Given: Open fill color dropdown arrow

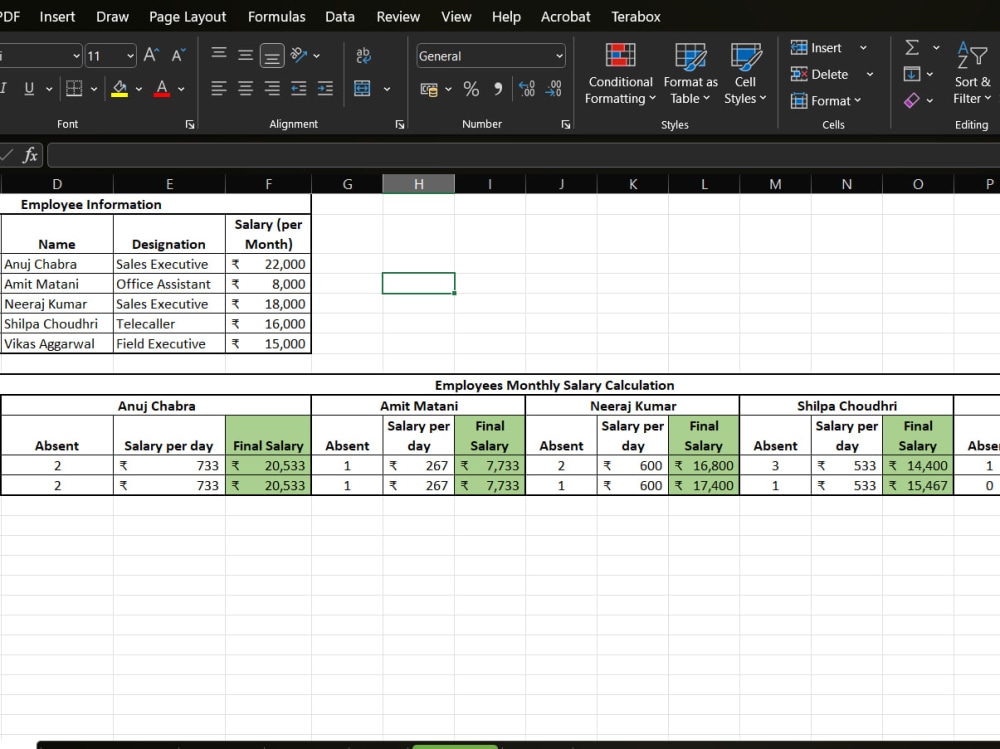Looking at the screenshot, I should pyautogui.click(x=138, y=89).
